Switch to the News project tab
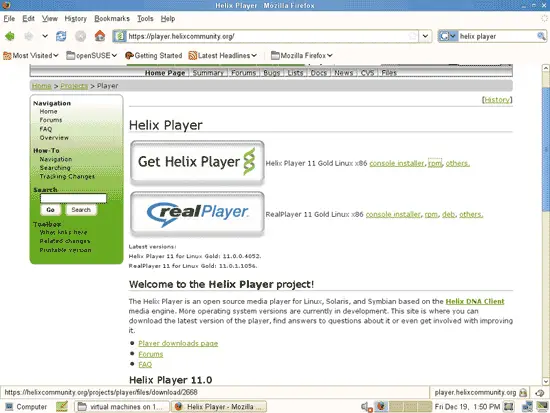 [343, 73]
